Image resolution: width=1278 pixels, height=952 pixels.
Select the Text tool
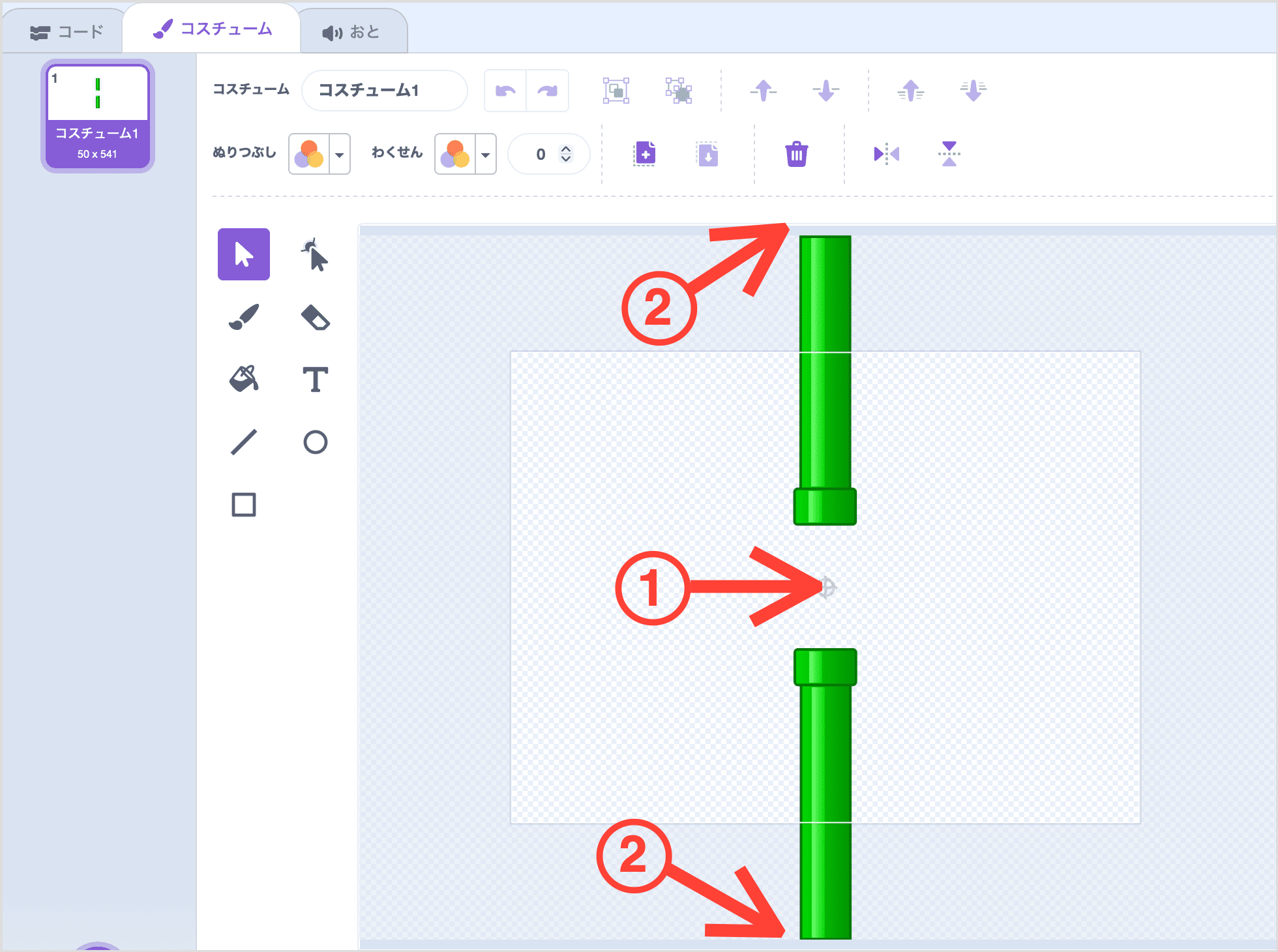point(315,379)
